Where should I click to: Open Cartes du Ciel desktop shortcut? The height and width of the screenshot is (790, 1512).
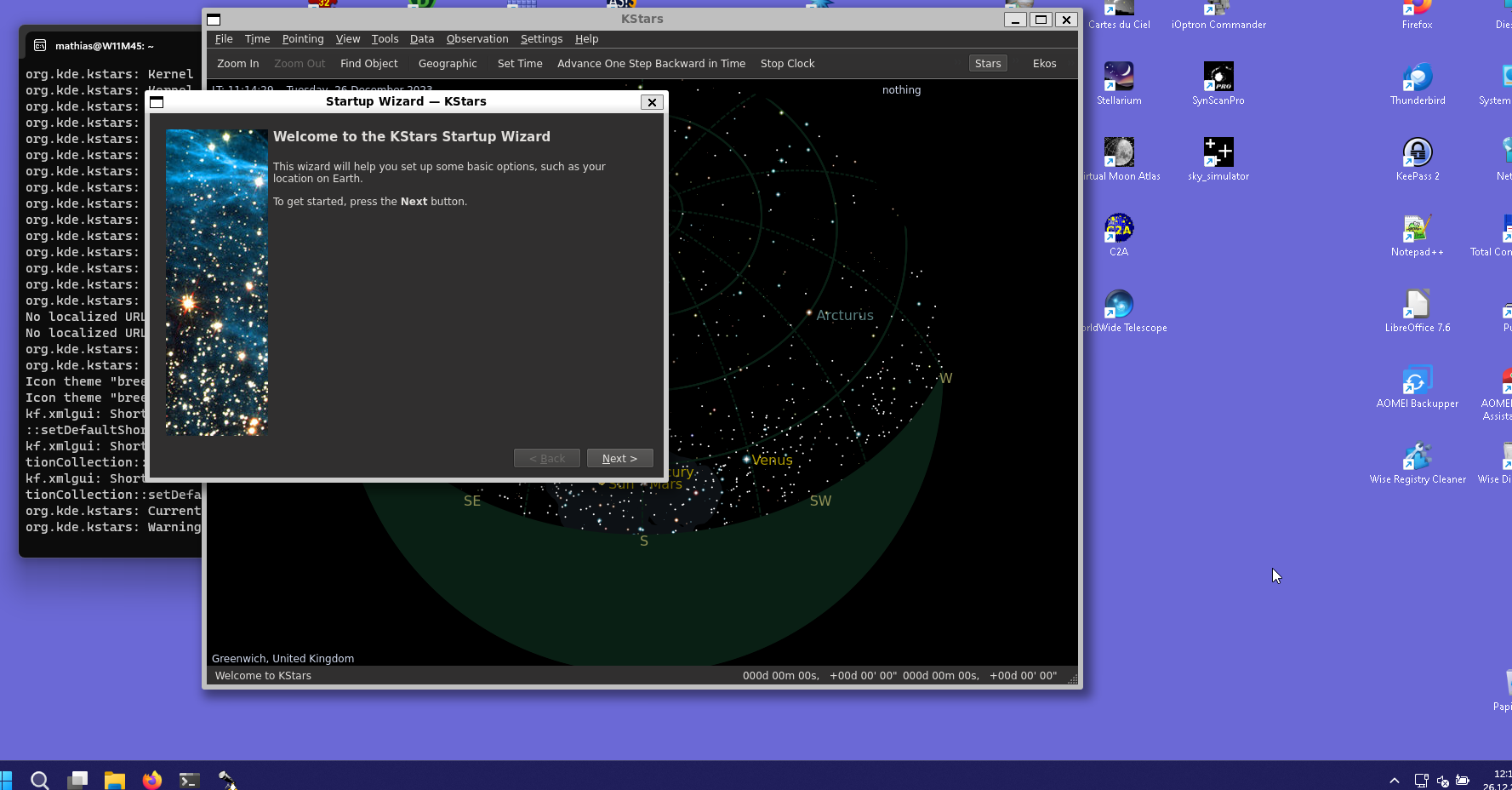pos(1119,15)
